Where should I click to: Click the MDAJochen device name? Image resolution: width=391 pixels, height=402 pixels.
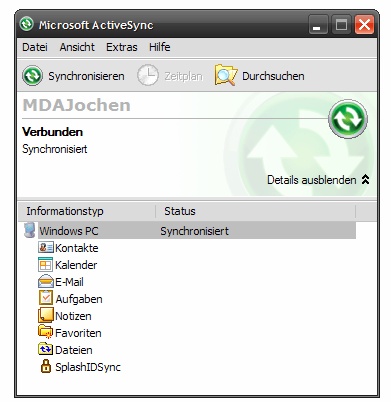point(76,105)
